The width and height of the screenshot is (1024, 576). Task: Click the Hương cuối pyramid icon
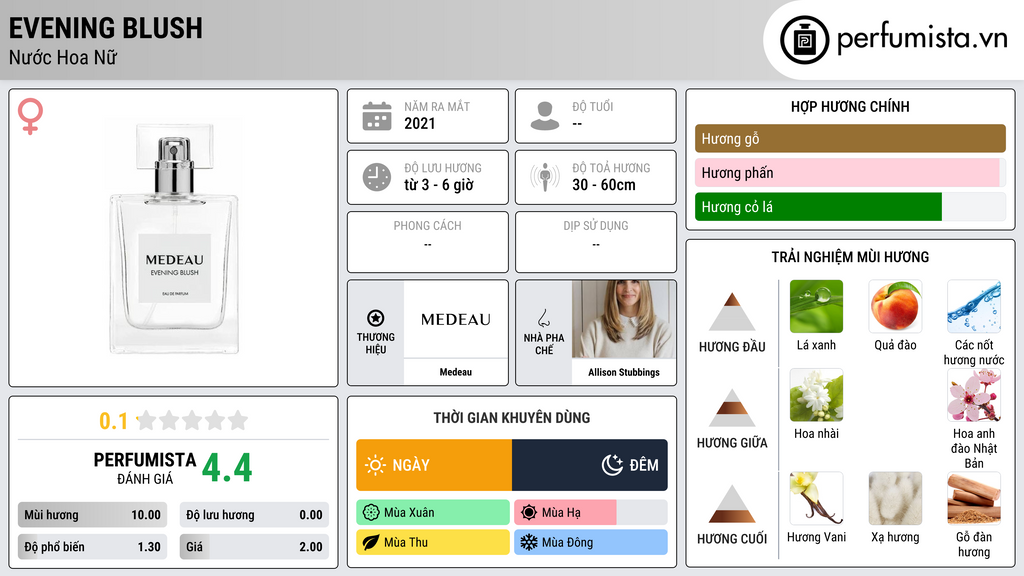tap(732, 504)
